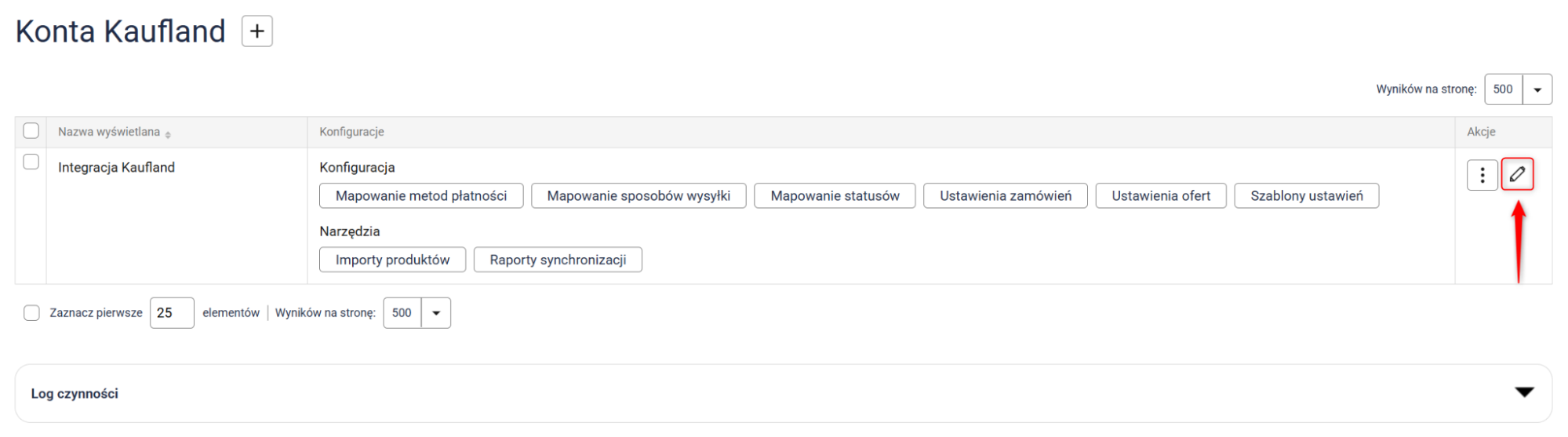
Task: Enable the Zaznacz pierwsze checkbox
Action: tap(31, 313)
